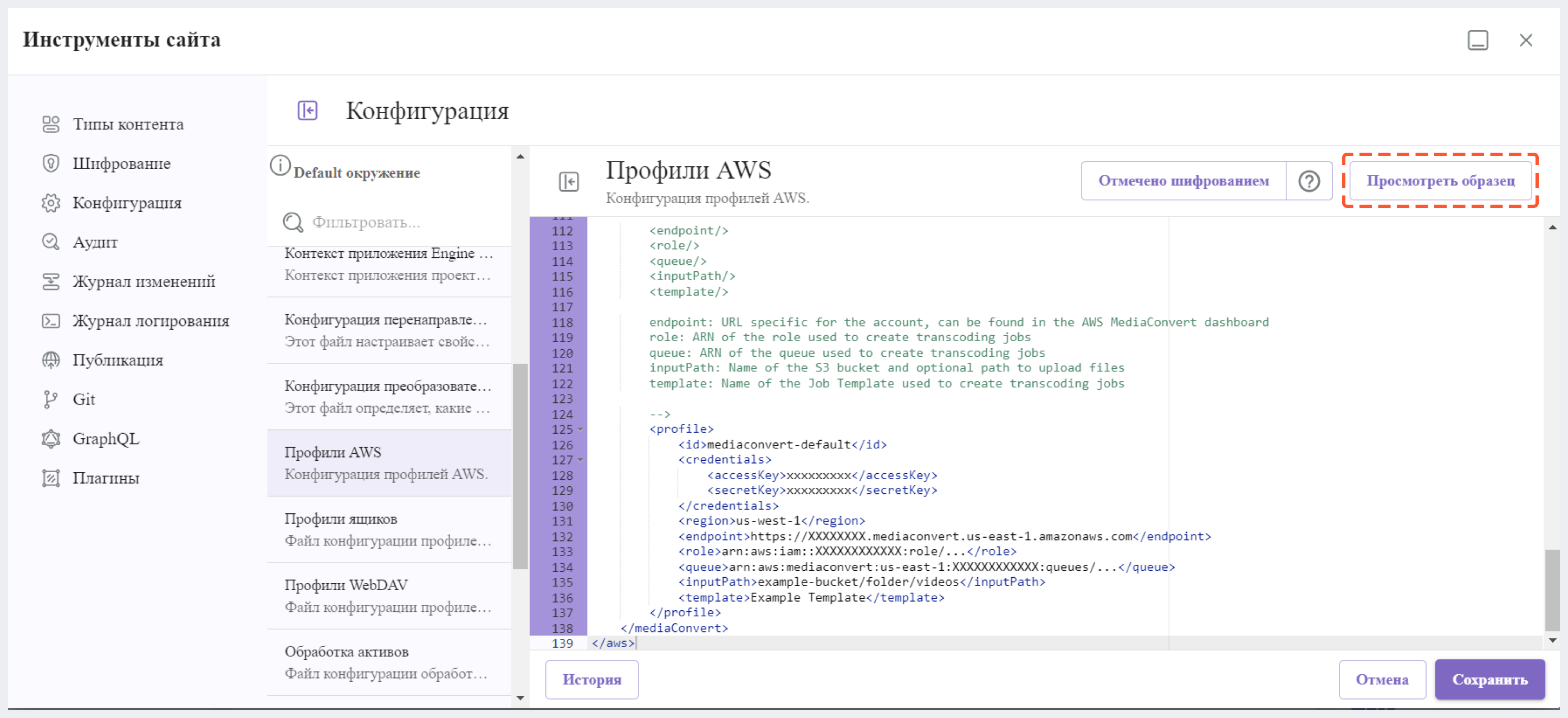Image resolution: width=1568 pixels, height=718 pixels.
Task: Close the Инструменты сайта dialog
Action: pyautogui.click(x=1525, y=40)
